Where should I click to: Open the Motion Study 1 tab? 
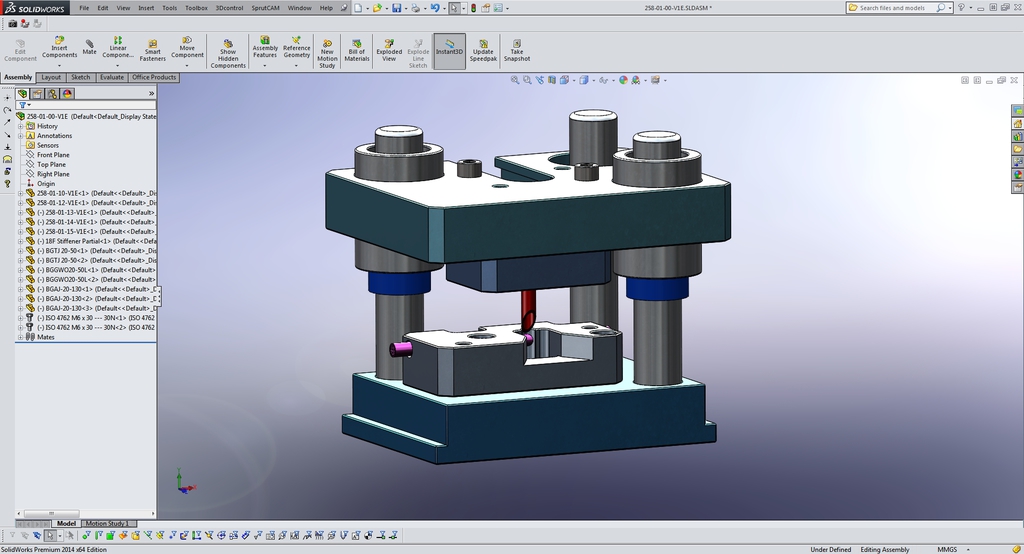(x=105, y=523)
